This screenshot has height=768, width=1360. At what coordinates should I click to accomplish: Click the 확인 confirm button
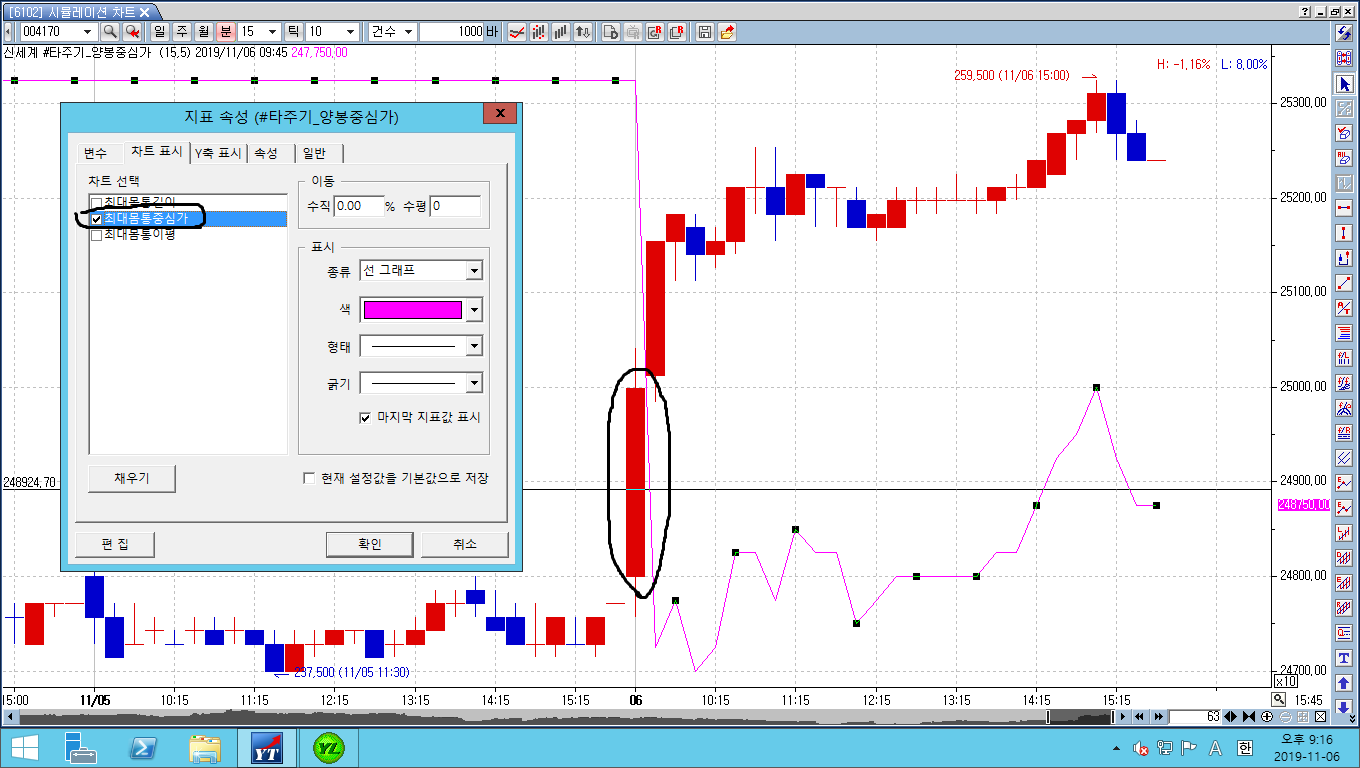click(369, 544)
